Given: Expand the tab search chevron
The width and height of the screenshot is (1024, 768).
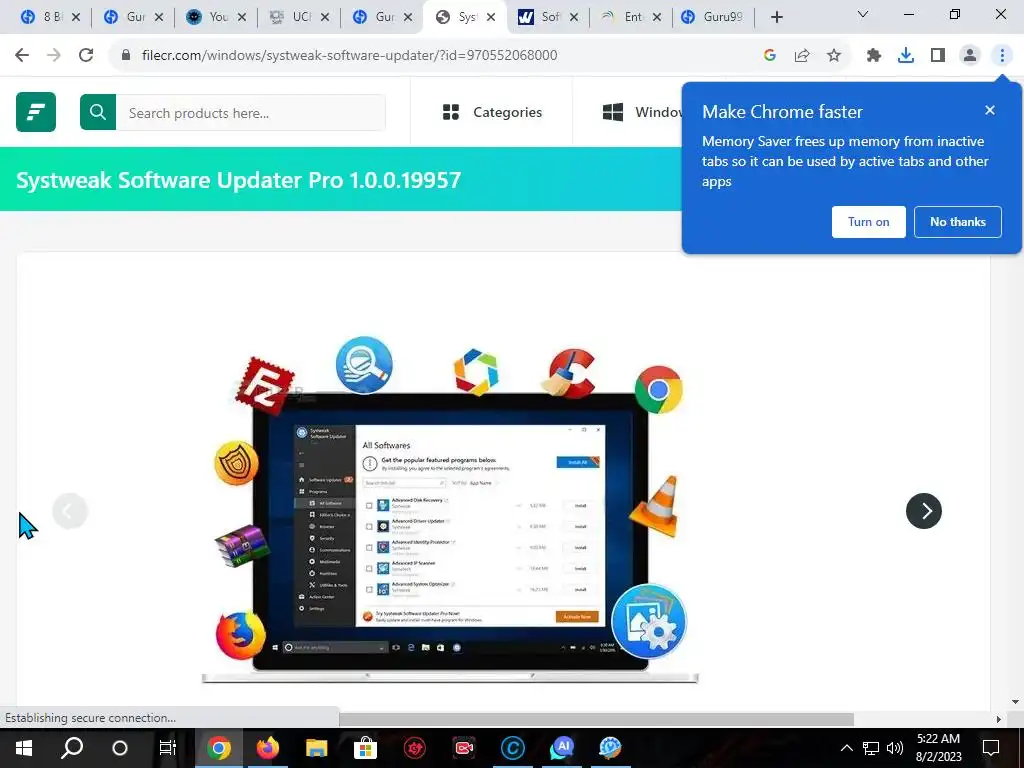Looking at the screenshot, I should tap(863, 14).
